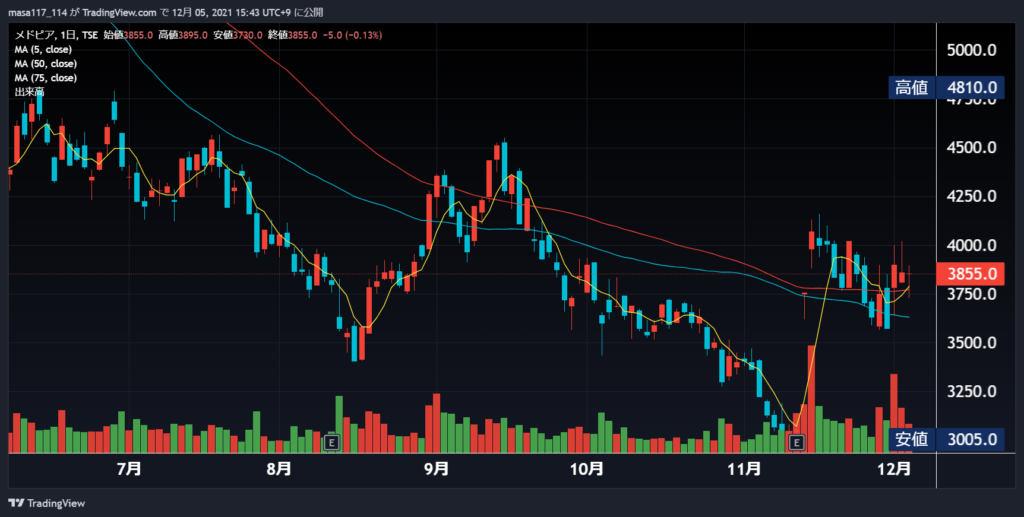
Task: Click the 3500.0 price axis value
Action: tap(972, 343)
